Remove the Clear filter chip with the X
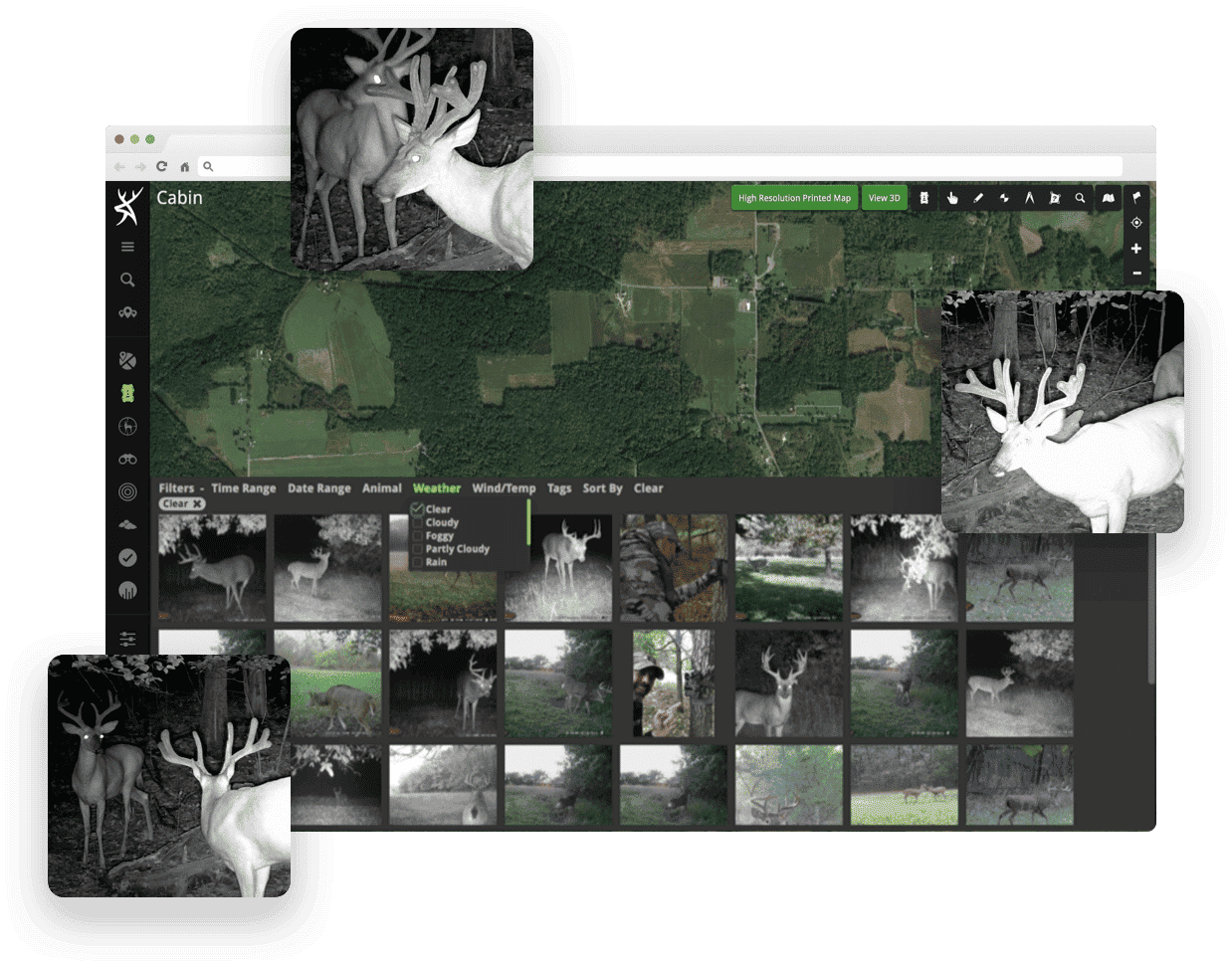The image size is (1232, 965). click(x=199, y=503)
